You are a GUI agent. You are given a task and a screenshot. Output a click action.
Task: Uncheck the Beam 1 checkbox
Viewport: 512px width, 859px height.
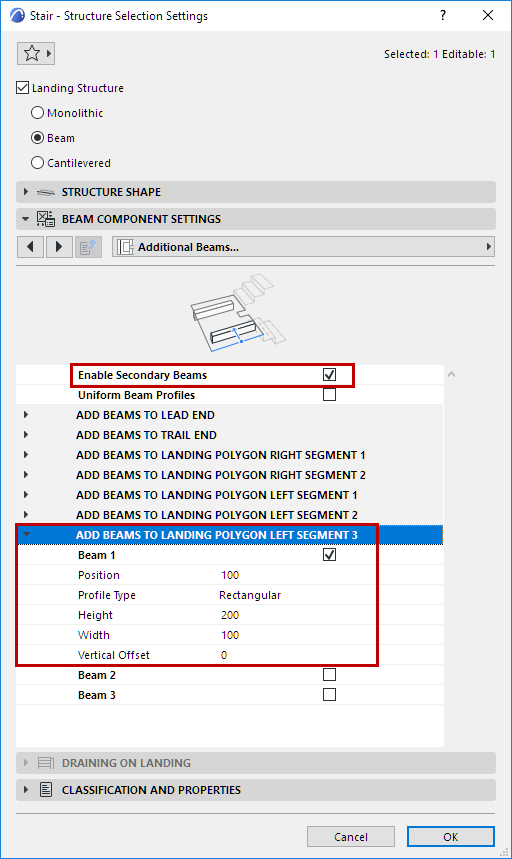[x=329, y=555]
